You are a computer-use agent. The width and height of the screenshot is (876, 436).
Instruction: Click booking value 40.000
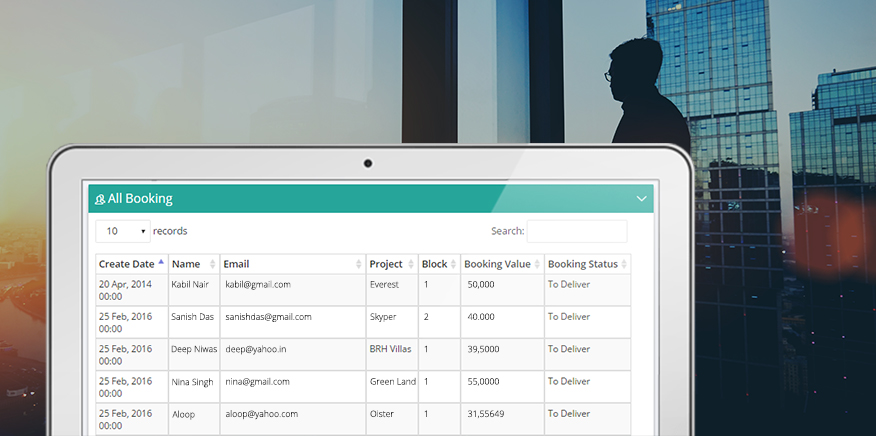coord(481,317)
